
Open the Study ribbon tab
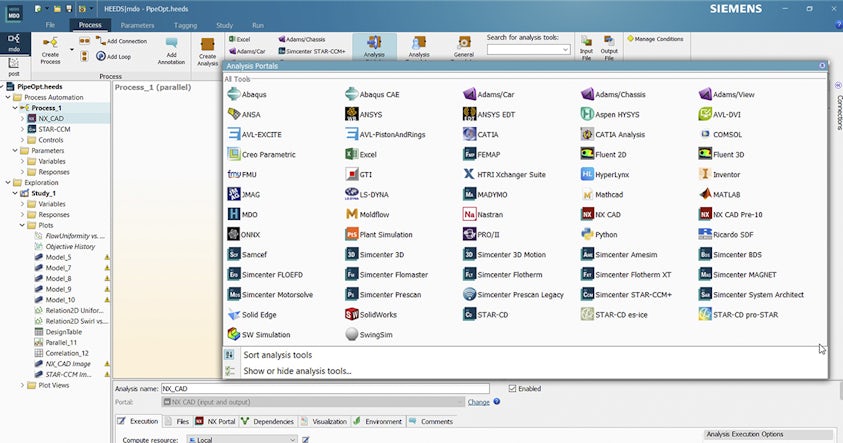(x=225, y=25)
